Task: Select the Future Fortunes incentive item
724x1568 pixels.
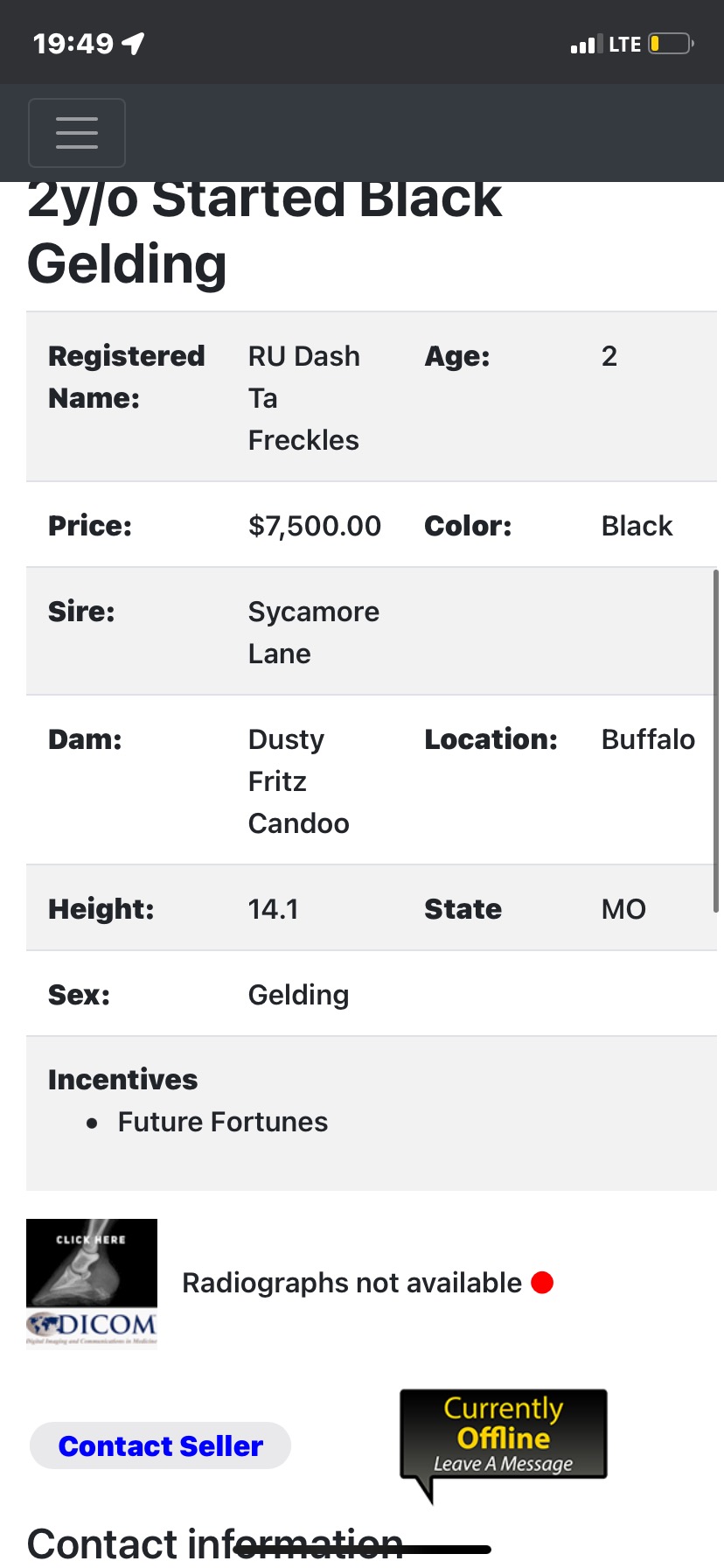Action: pyautogui.click(x=223, y=1122)
